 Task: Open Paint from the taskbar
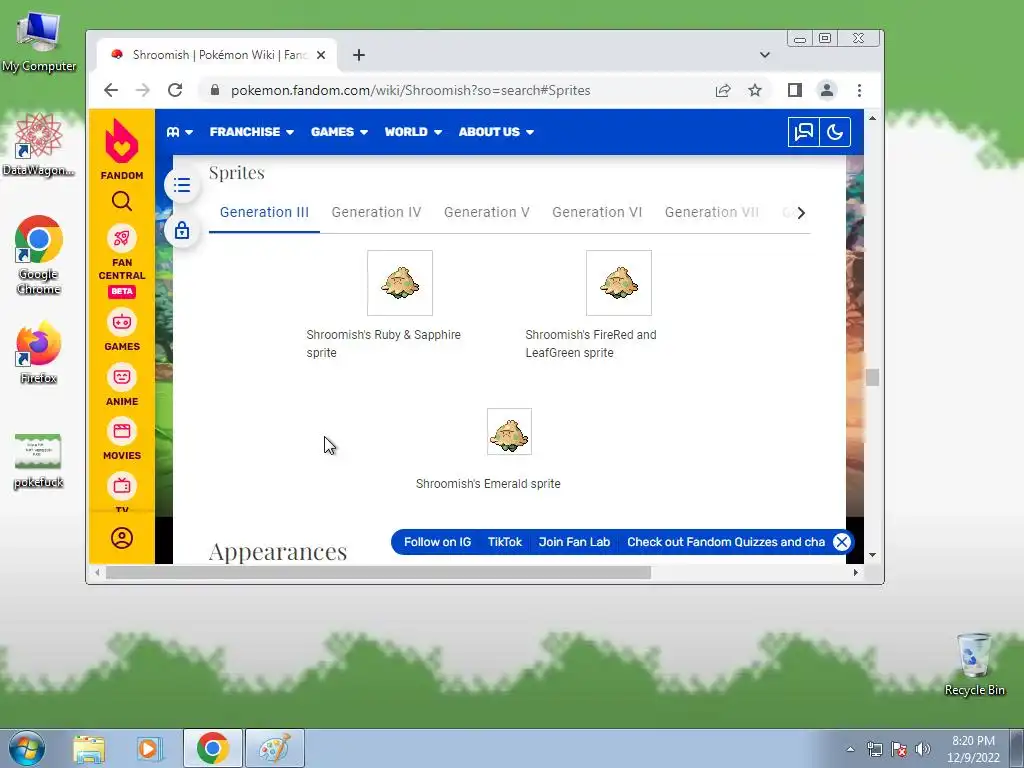(x=275, y=748)
